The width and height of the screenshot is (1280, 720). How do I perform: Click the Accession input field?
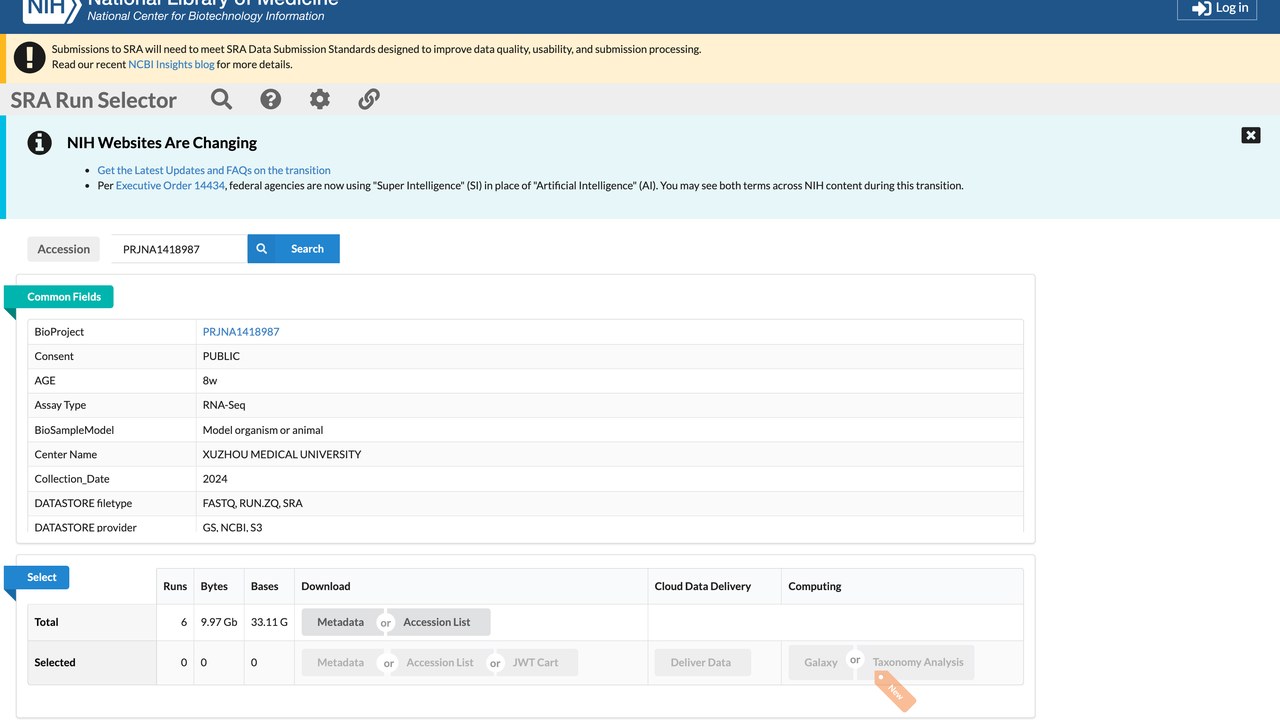tap(179, 249)
